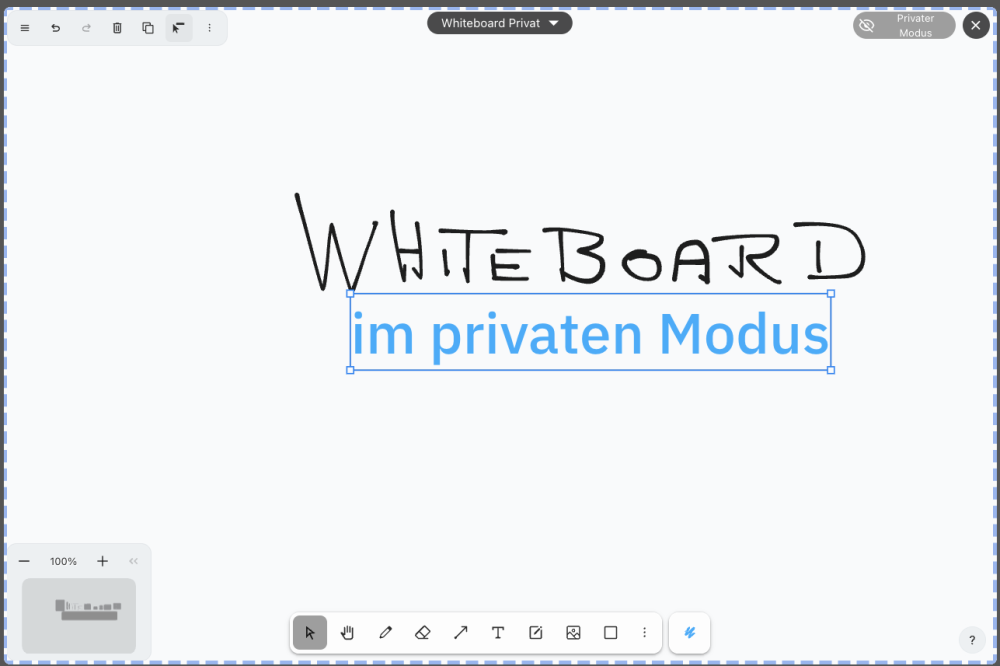Delete selection with the trash icon

[x=117, y=28]
